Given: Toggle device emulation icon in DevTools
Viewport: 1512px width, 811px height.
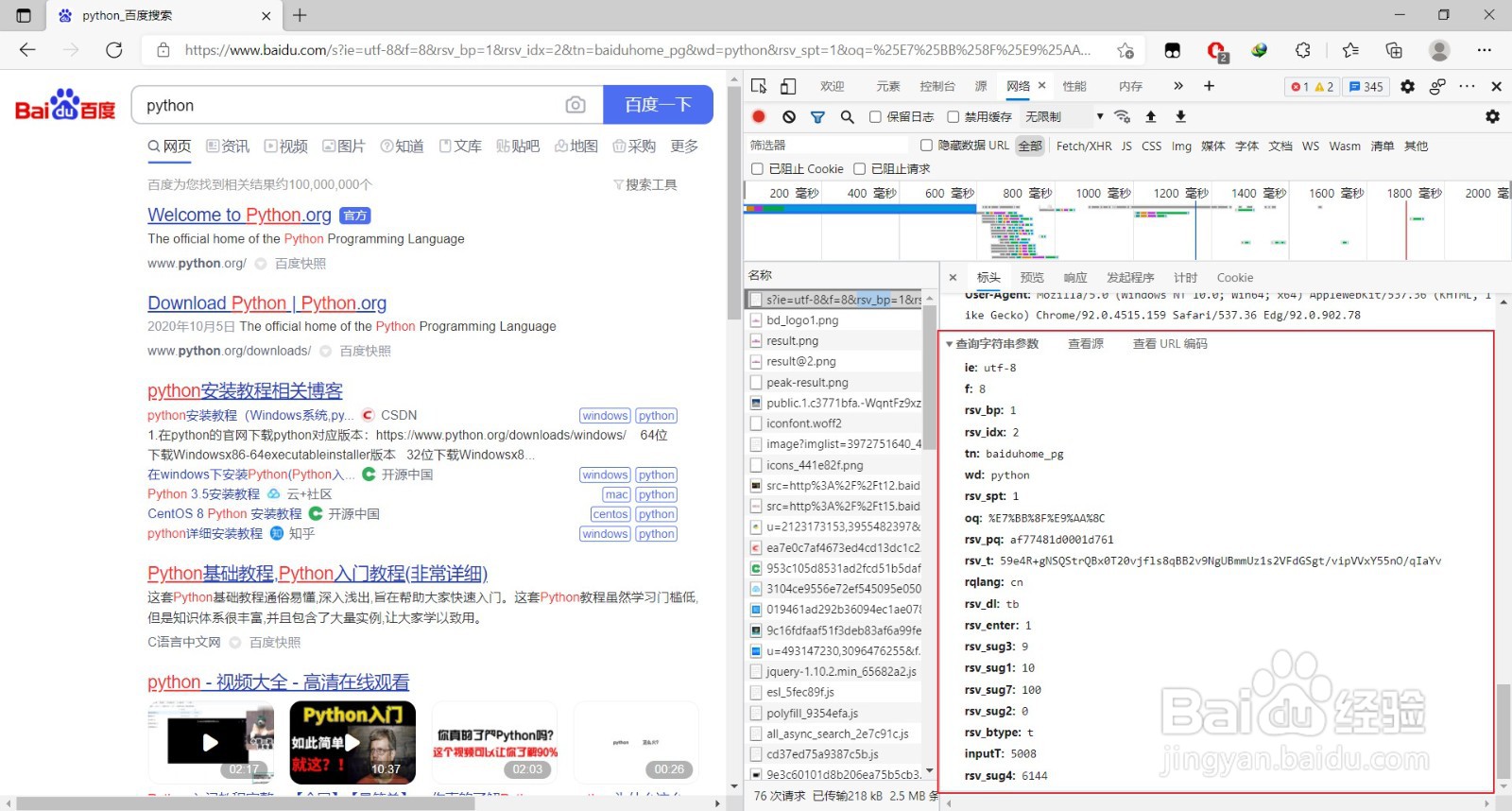Looking at the screenshot, I should 788,86.
